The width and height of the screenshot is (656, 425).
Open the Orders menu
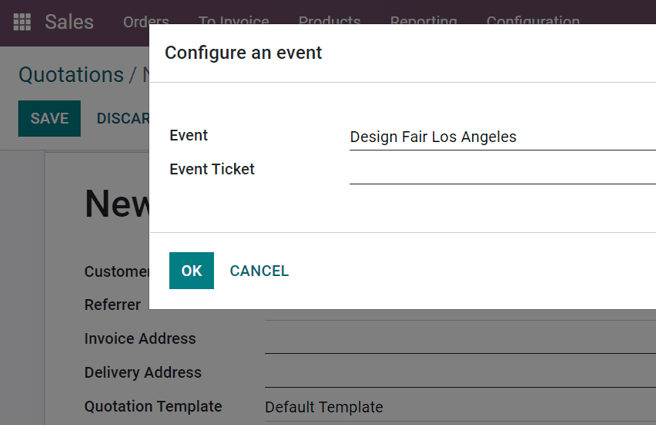(x=146, y=22)
